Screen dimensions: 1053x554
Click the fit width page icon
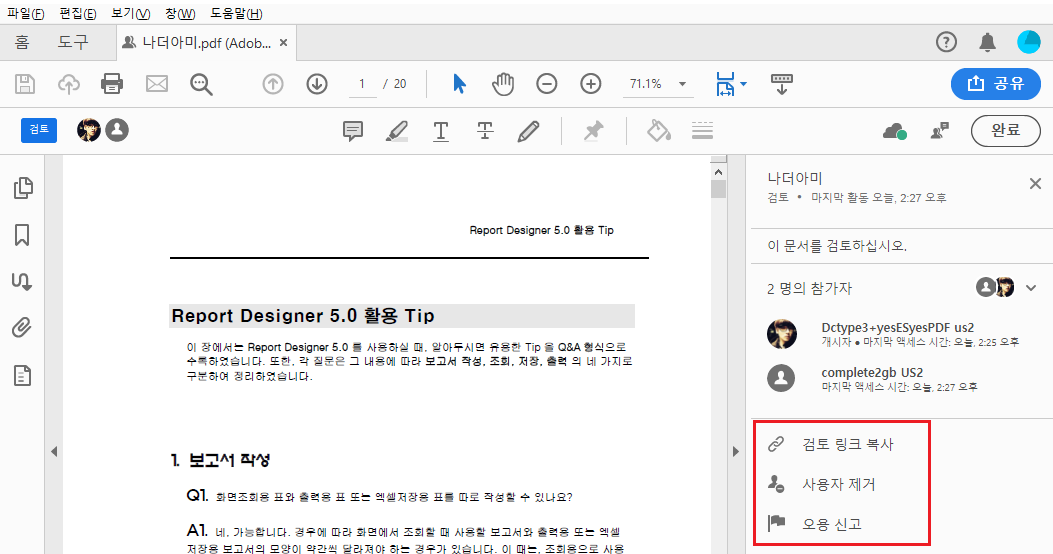click(x=725, y=85)
